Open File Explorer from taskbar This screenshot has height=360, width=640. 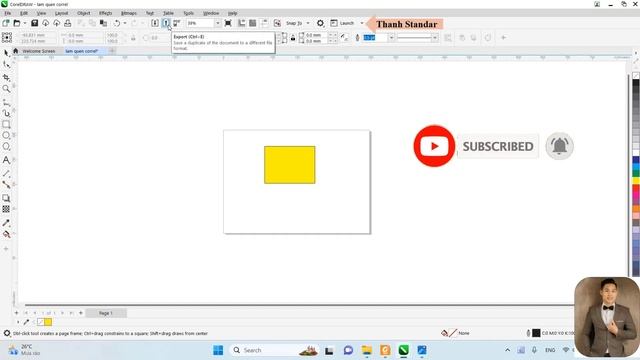pyautogui.click(x=367, y=350)
